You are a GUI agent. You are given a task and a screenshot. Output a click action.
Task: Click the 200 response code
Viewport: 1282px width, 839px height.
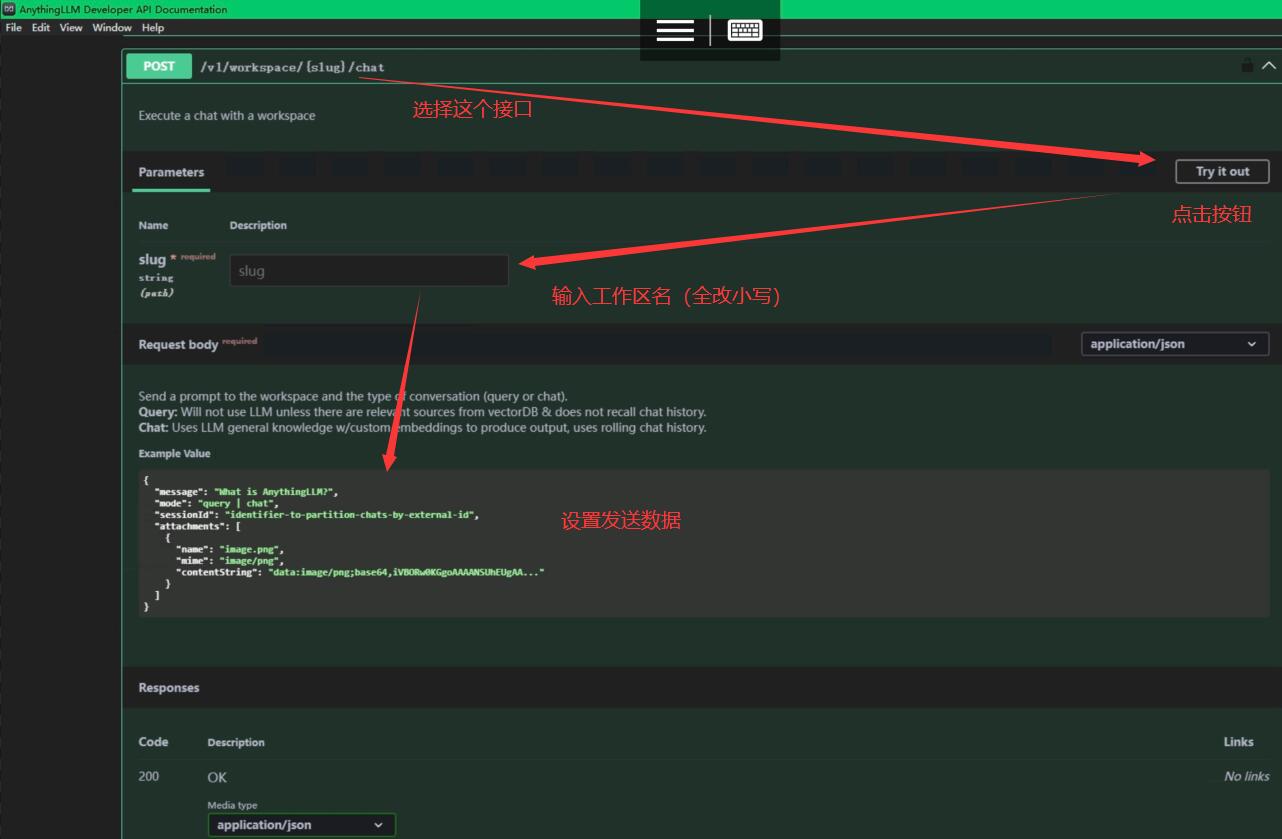[149, 776]
